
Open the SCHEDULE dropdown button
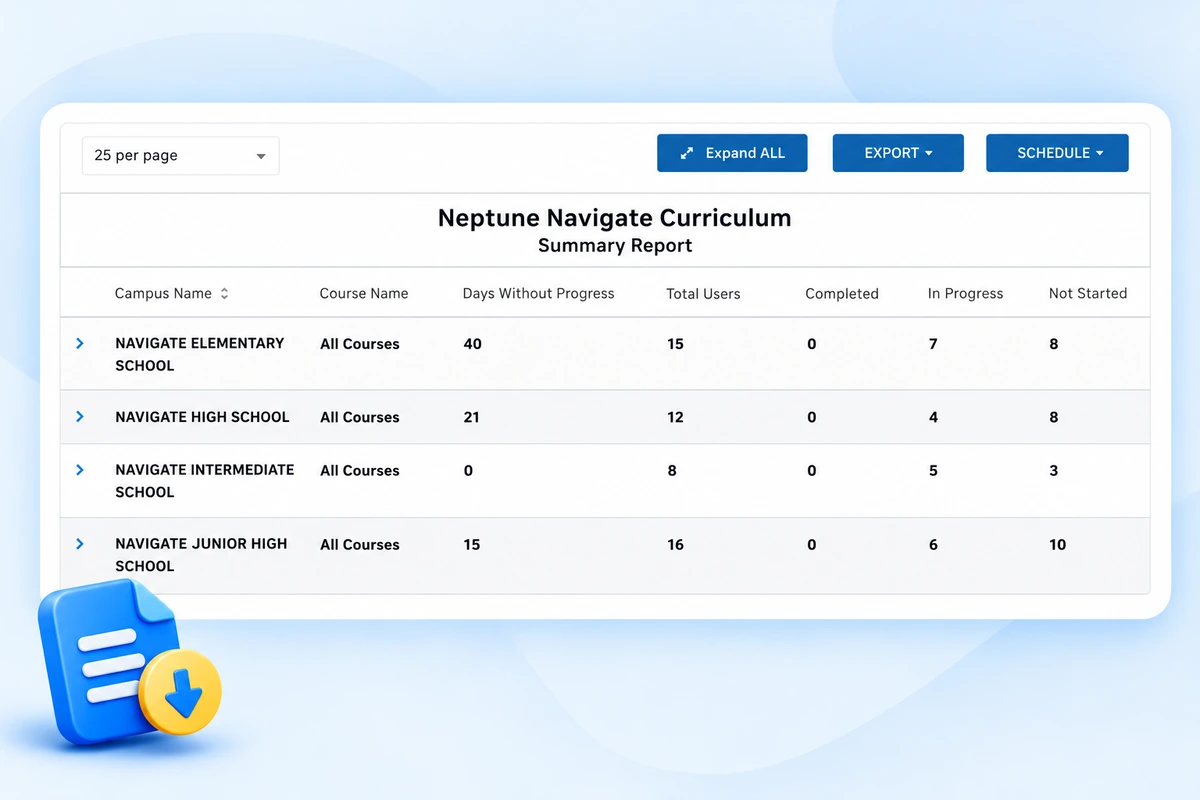1057,153
